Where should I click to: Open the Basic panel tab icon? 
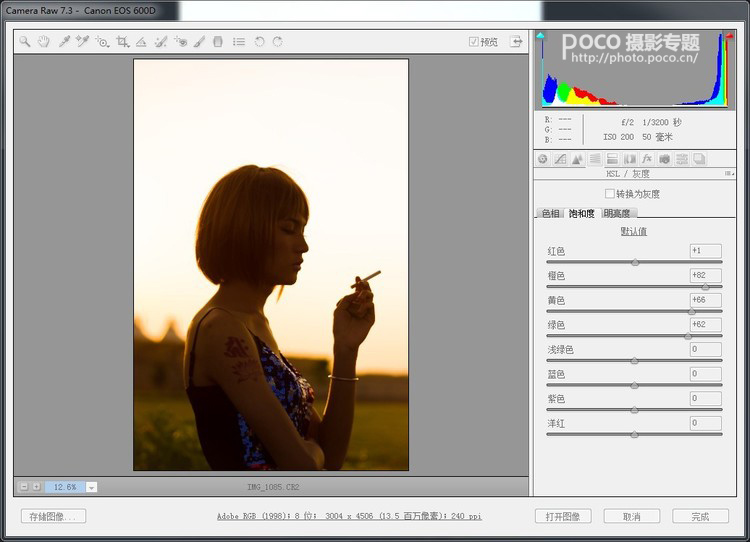click(542, 159)
